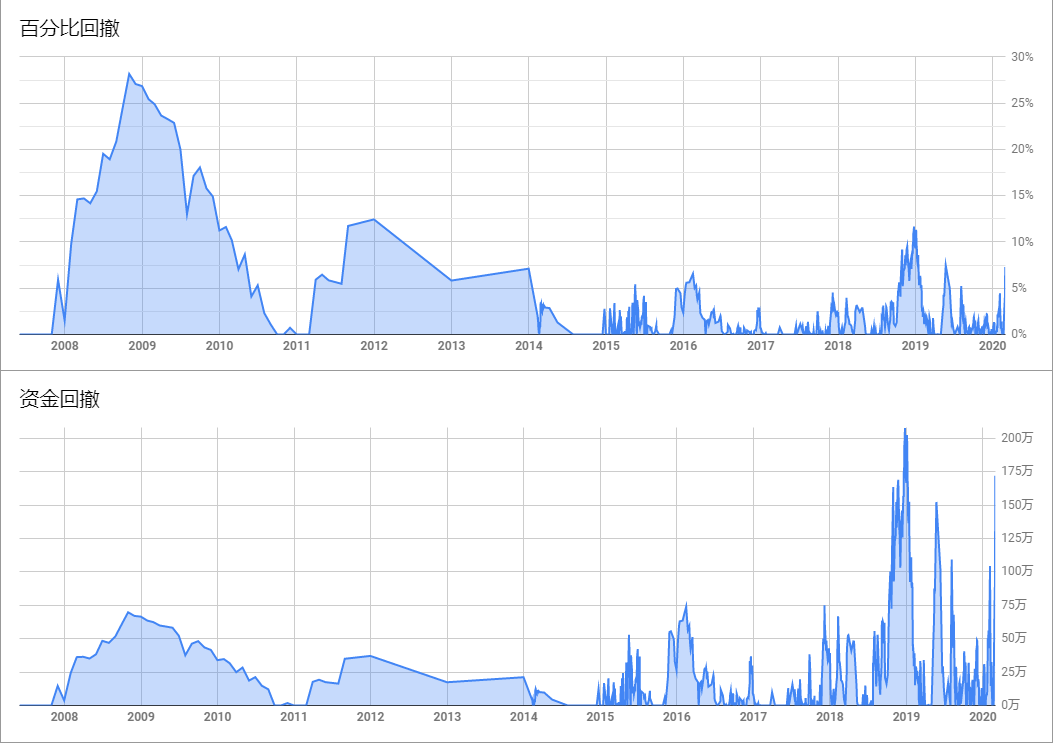Click the 2013 data point in the bottom chart

pyautogui.click(x=447, y=682)
